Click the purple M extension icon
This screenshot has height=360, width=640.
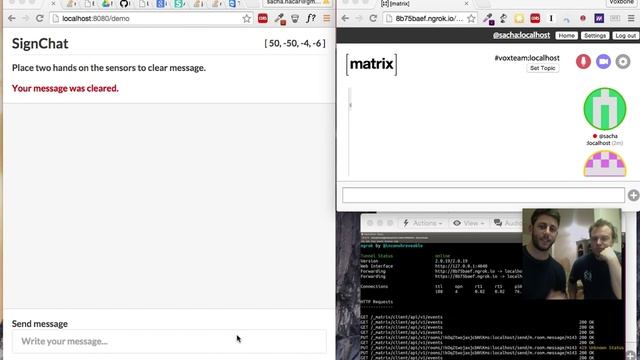pos(599,18)
